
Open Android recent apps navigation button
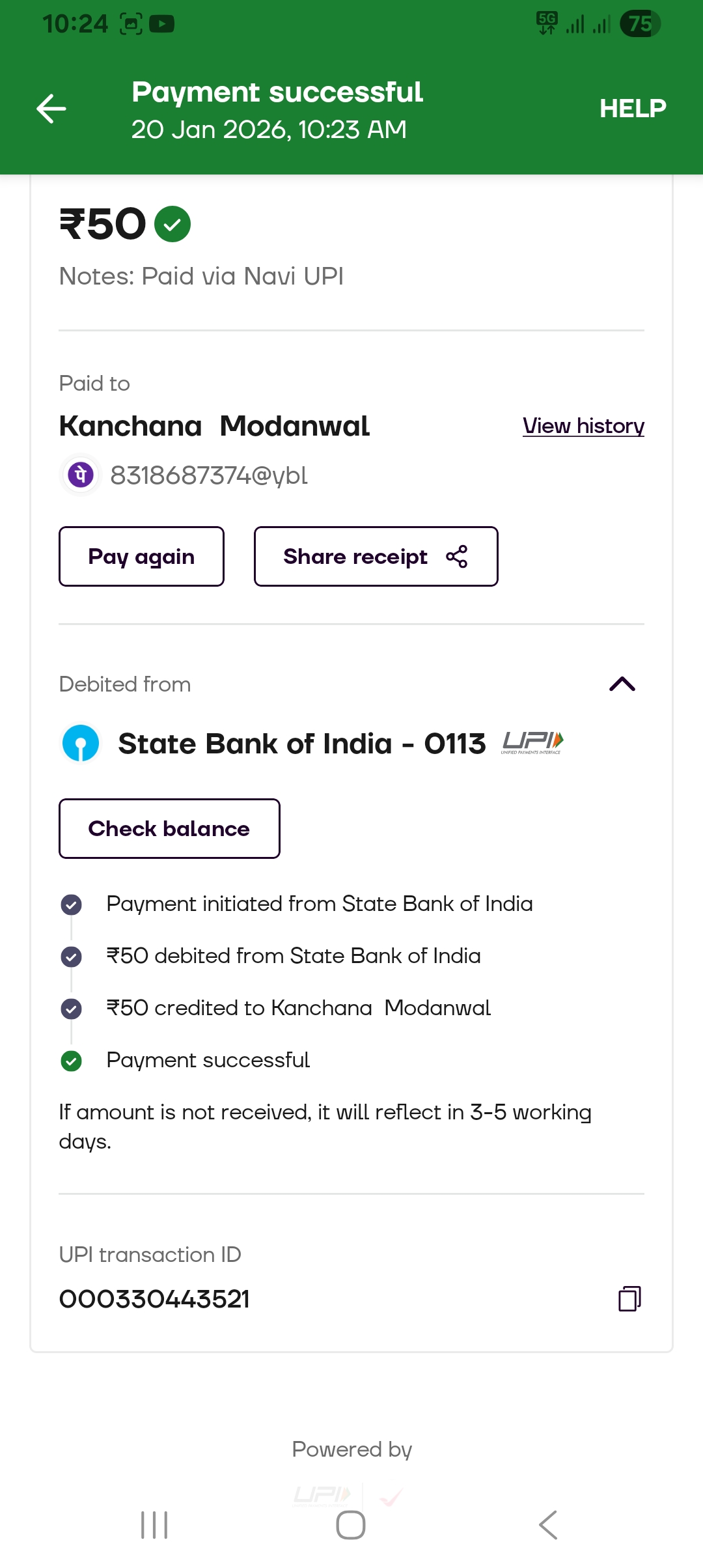(154, 1525)
